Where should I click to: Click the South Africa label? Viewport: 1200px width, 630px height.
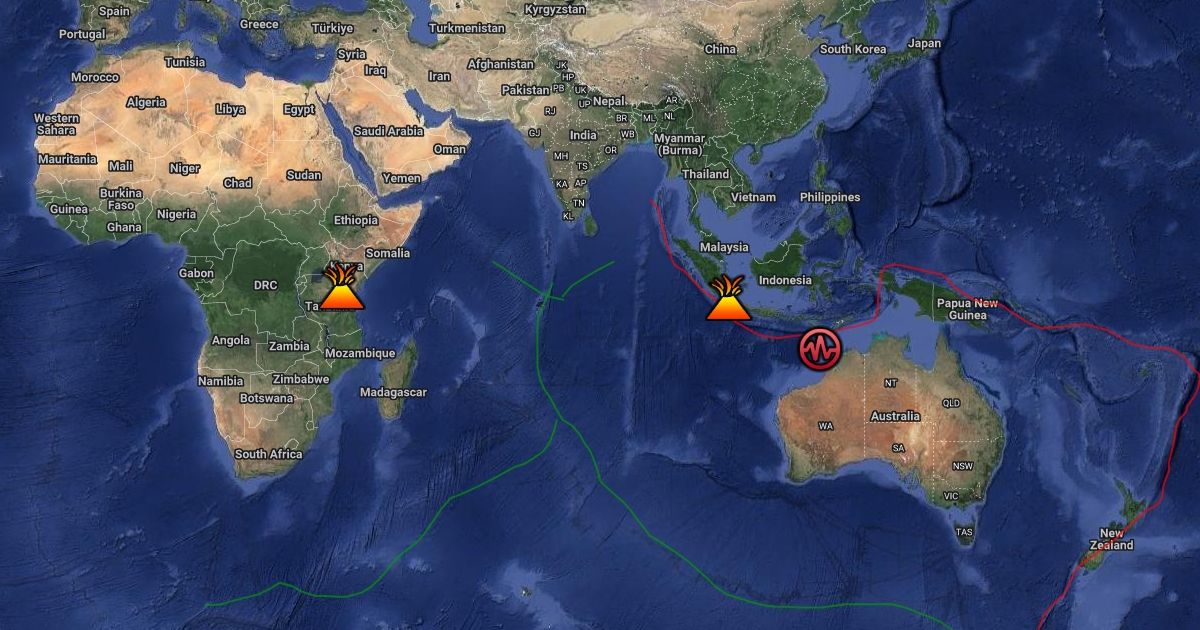click(x=268, y=454)
